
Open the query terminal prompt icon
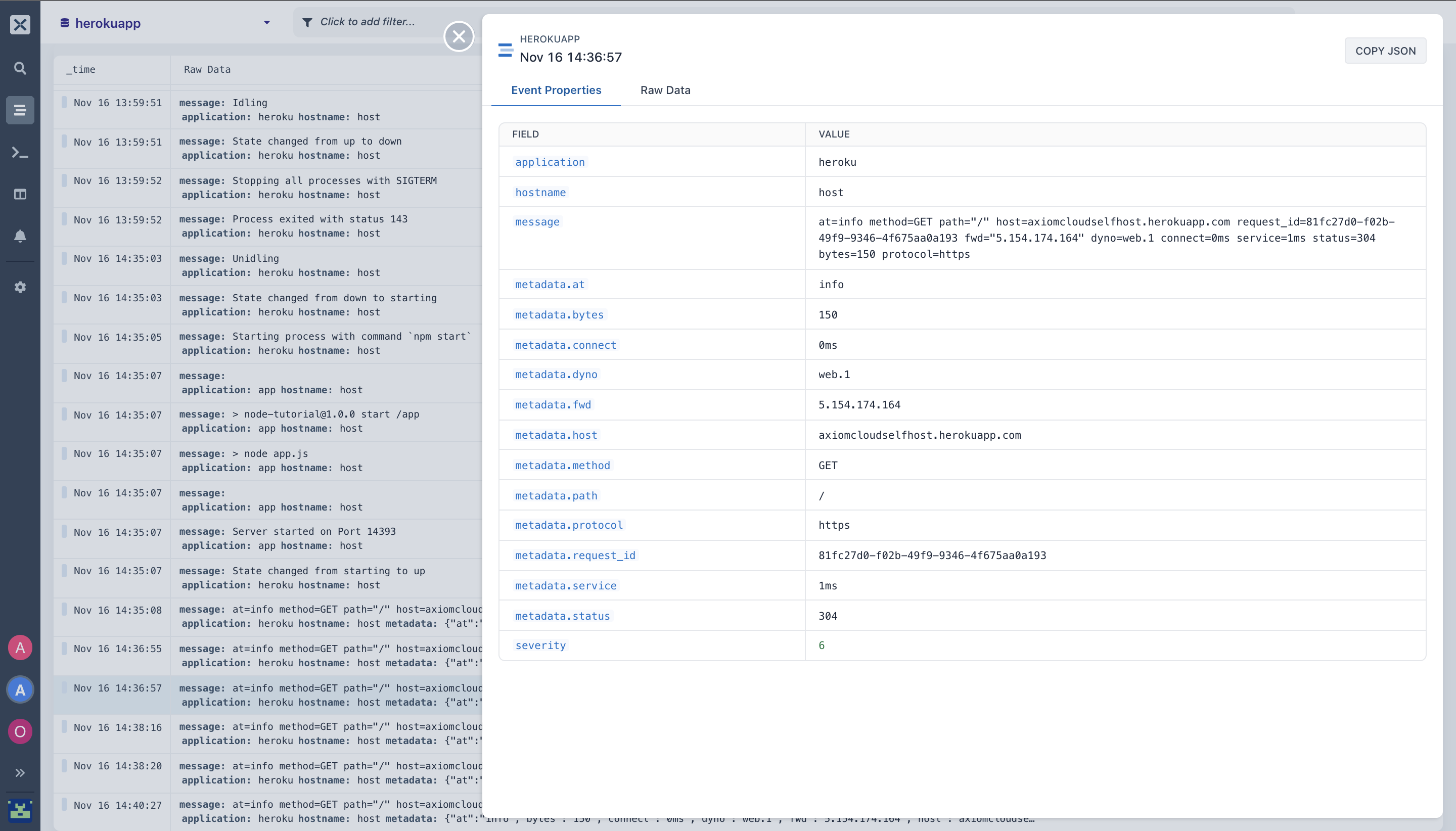[x=20, y=152]
